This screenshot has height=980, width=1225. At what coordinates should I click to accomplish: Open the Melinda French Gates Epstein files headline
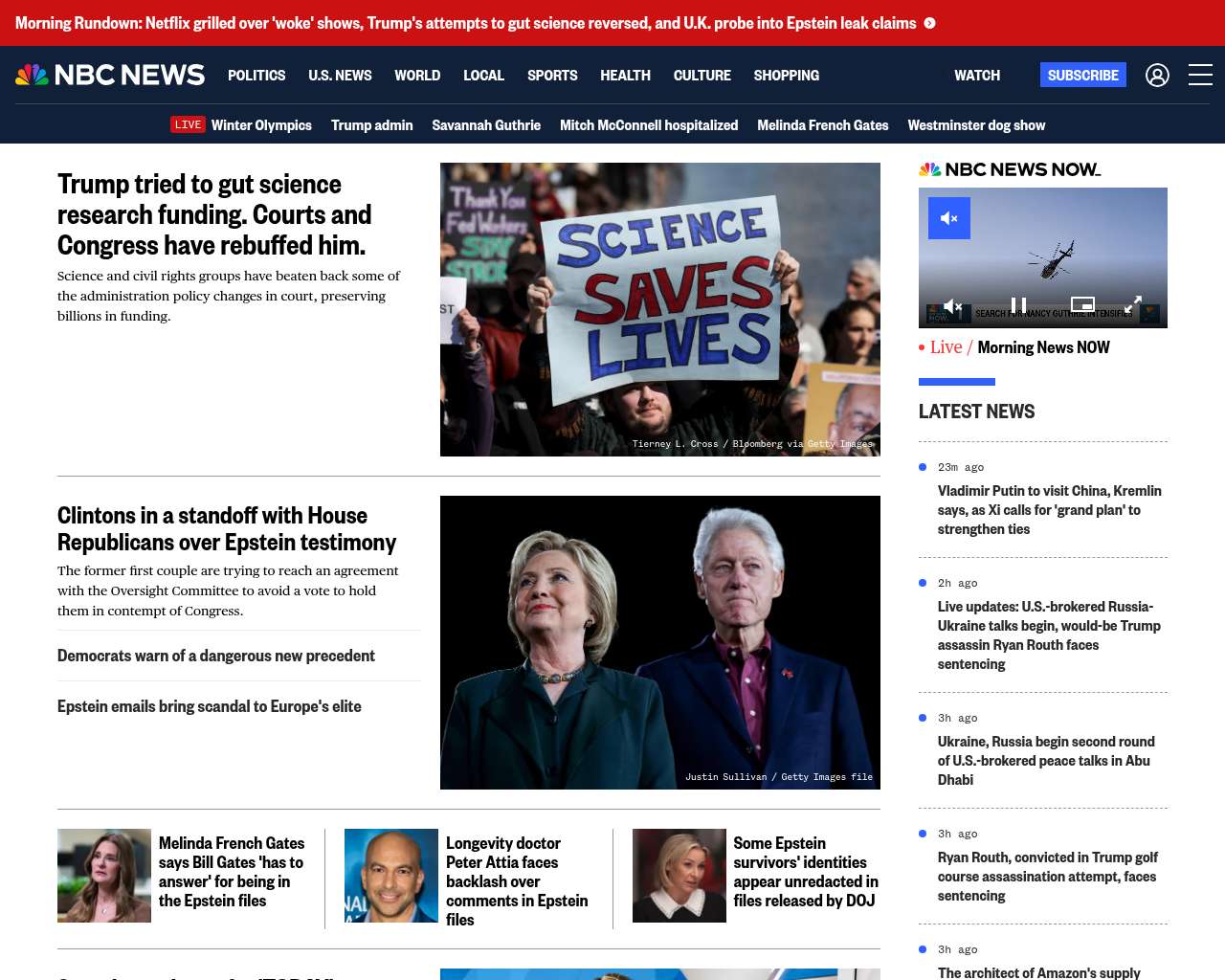tap(232, 872)
